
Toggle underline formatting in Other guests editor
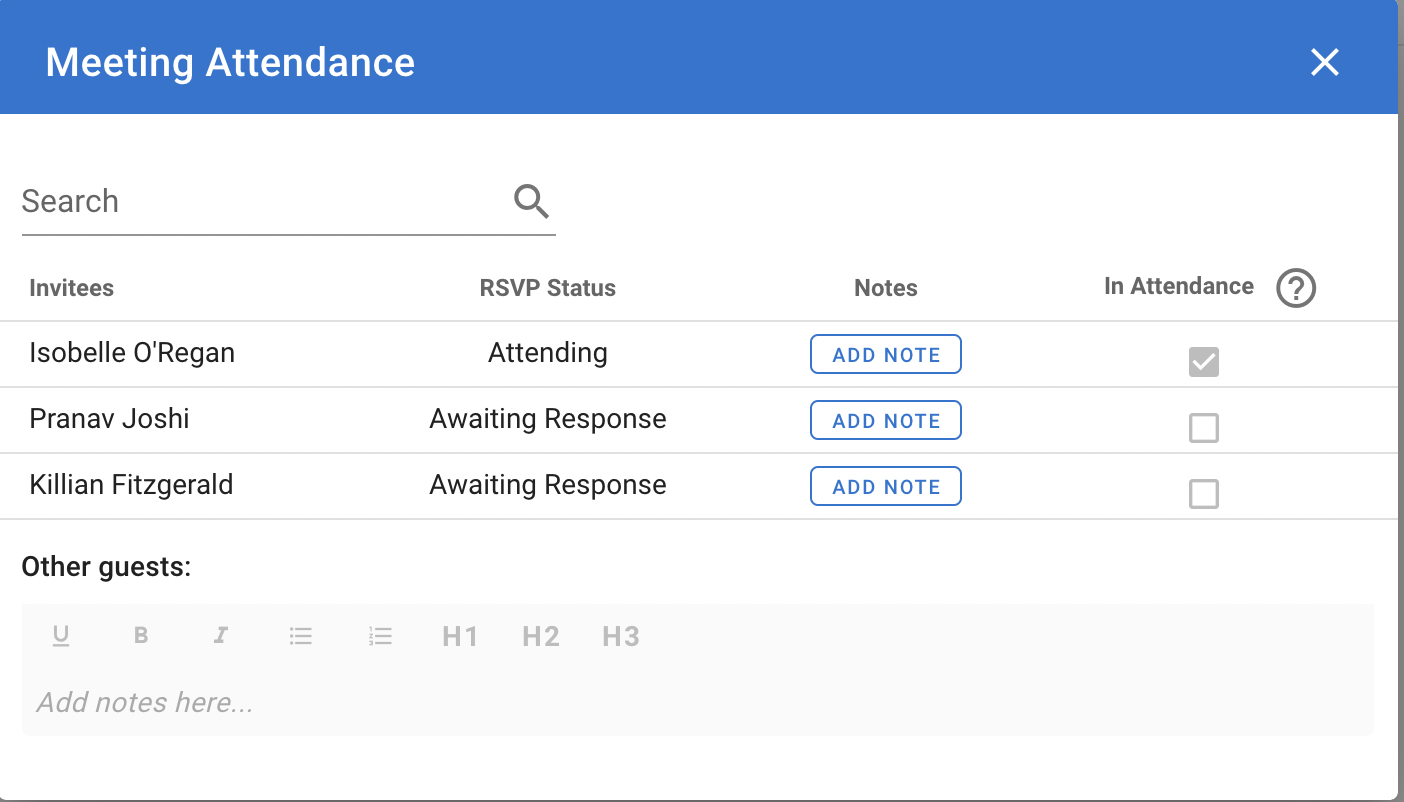pyautogui.click(x=61, y=636)
